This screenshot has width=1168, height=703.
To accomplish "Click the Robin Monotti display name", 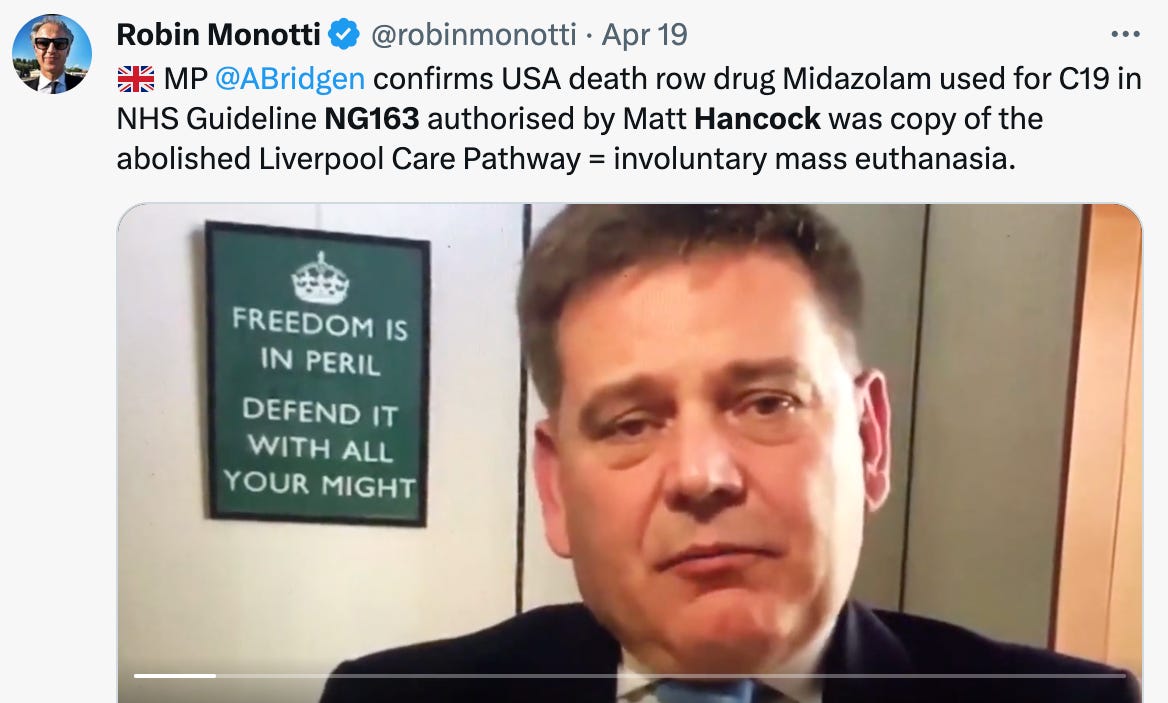I will pos(218,35).
